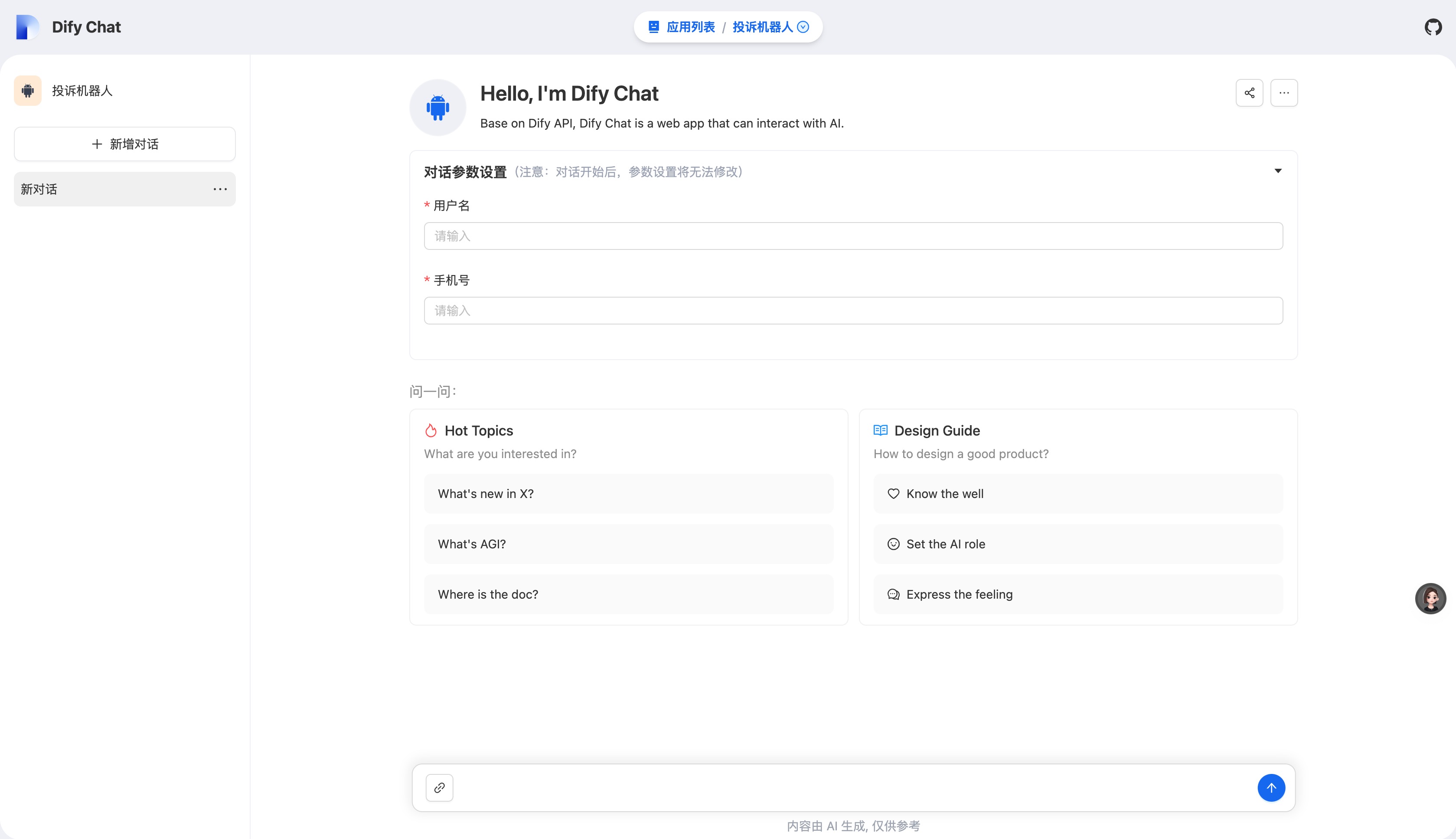Choose the "What's AGI?" prompt
Screen dimensions: 1456x839
[628, 544]
